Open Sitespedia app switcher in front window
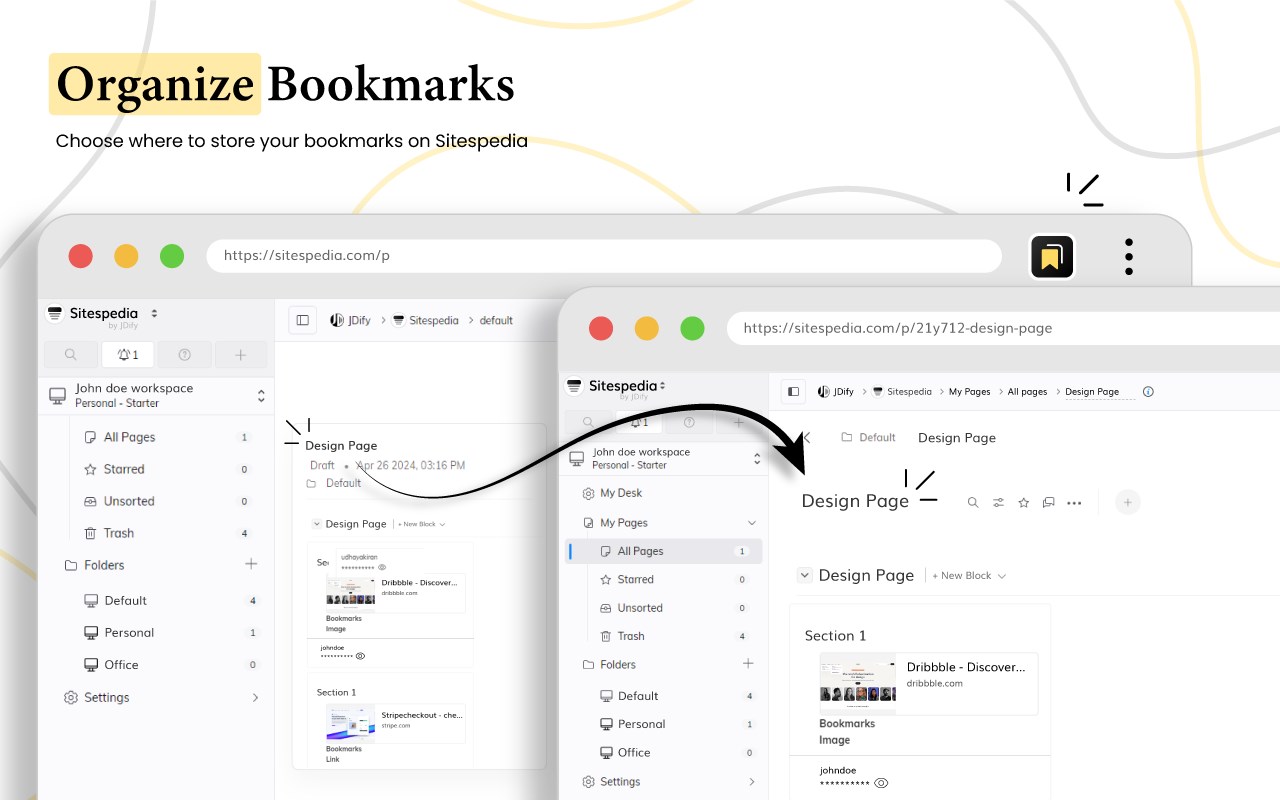This screenshot has height=800, width=1280. click(x=662, y=386)
